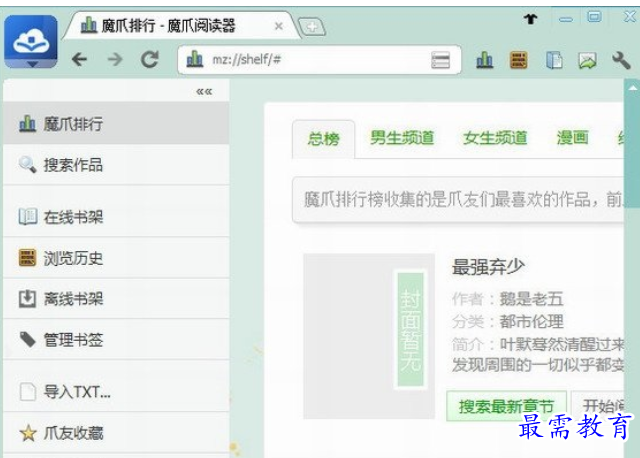Open the skin t-shirt icon
Viewport: 640px width, 458px height.
pyautogui.click(x=531, y=18)
